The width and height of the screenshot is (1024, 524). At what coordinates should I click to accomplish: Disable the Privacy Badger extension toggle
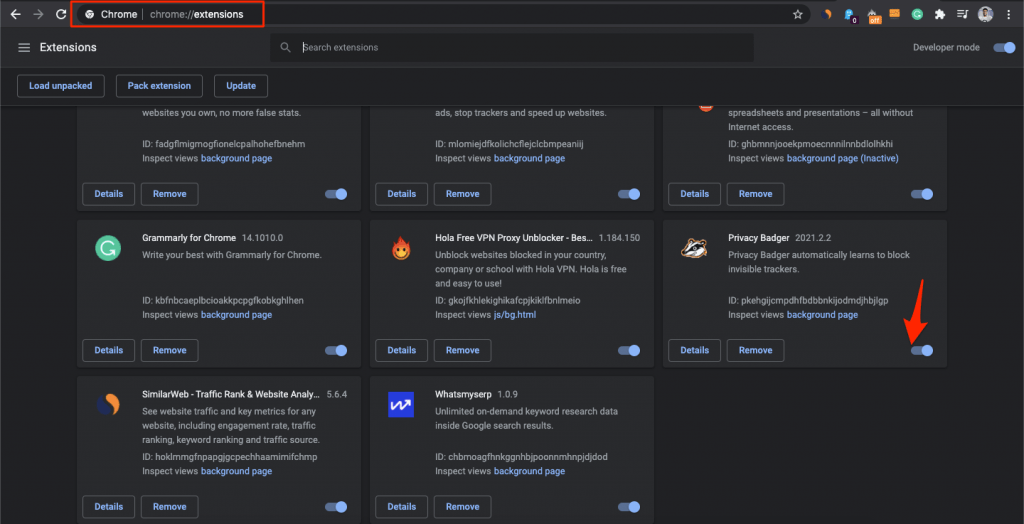click(922, 350)
